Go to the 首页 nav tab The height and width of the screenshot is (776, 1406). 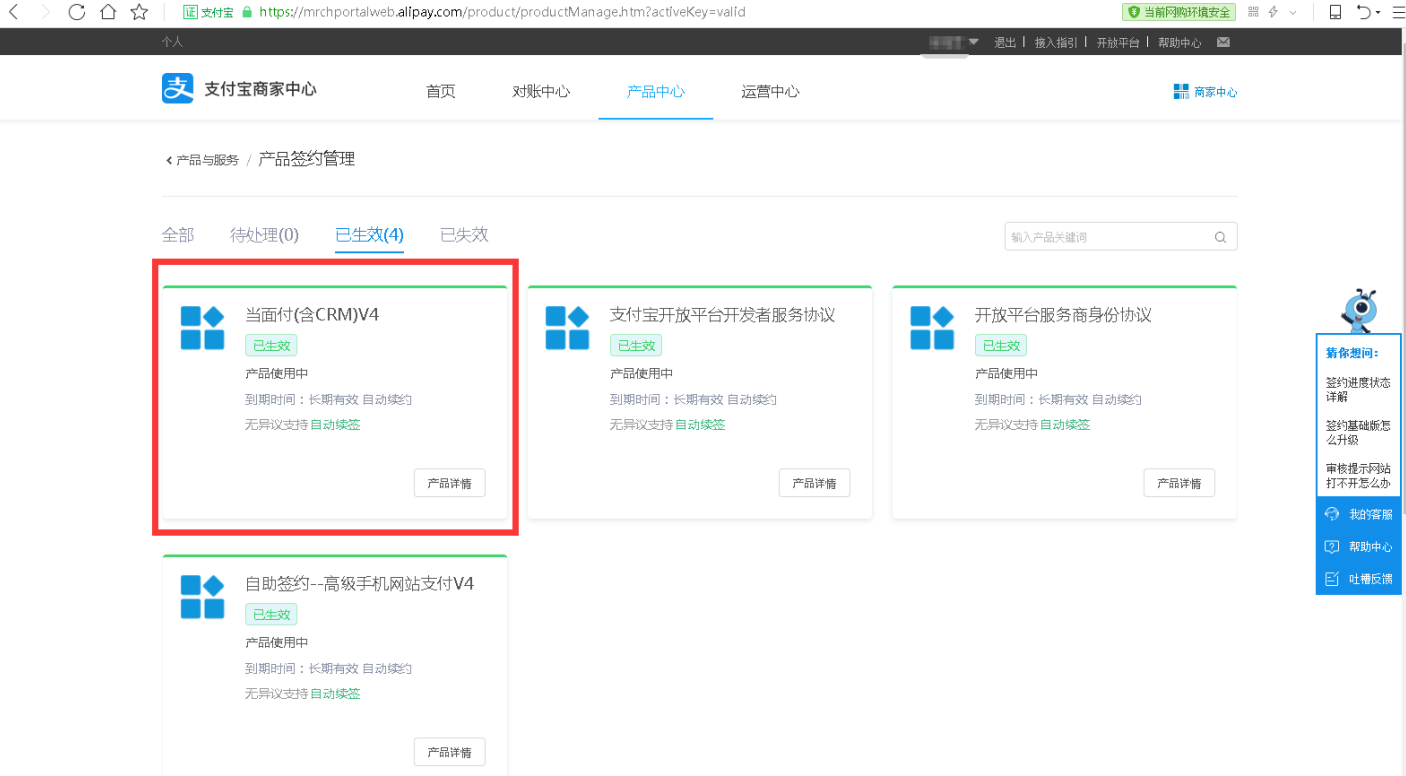coord(441,91)
